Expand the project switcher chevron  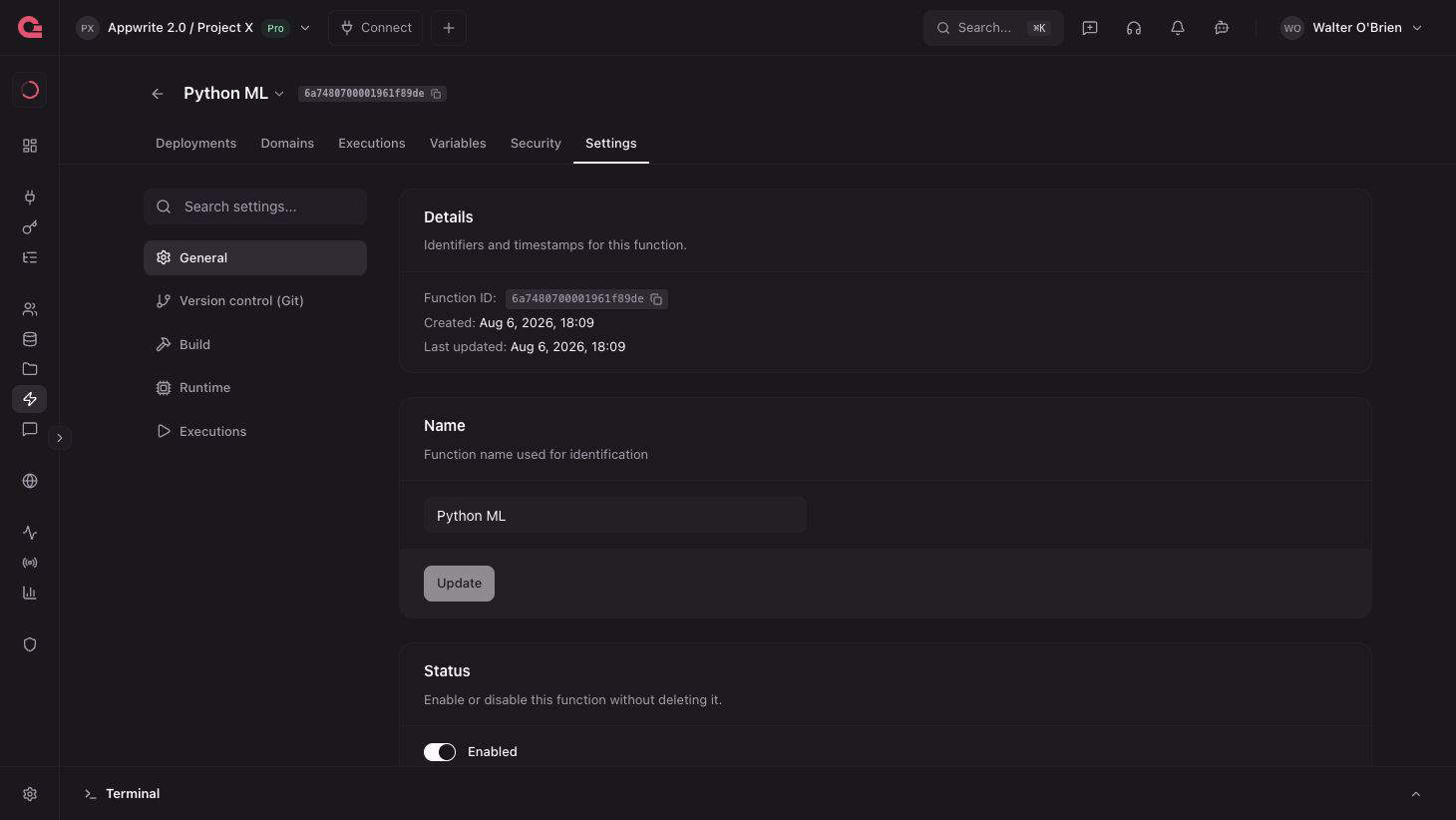305,28
